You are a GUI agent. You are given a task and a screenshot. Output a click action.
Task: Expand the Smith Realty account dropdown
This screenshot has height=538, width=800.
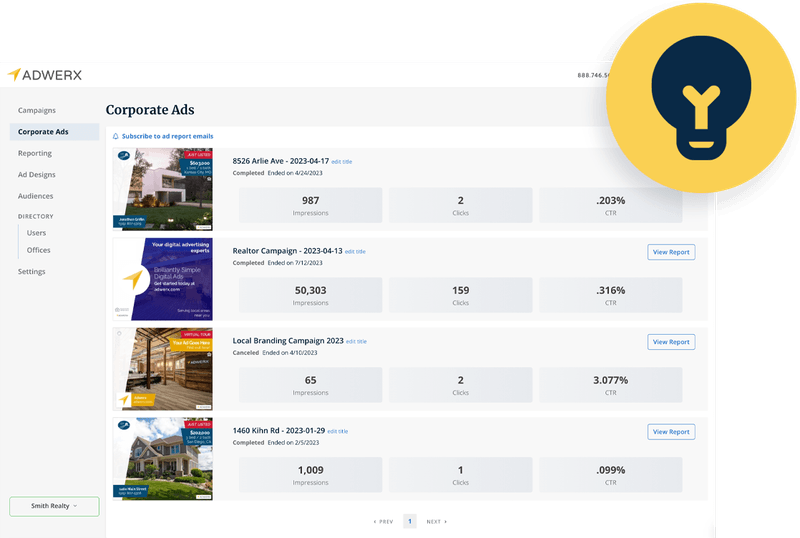point(54,506)
